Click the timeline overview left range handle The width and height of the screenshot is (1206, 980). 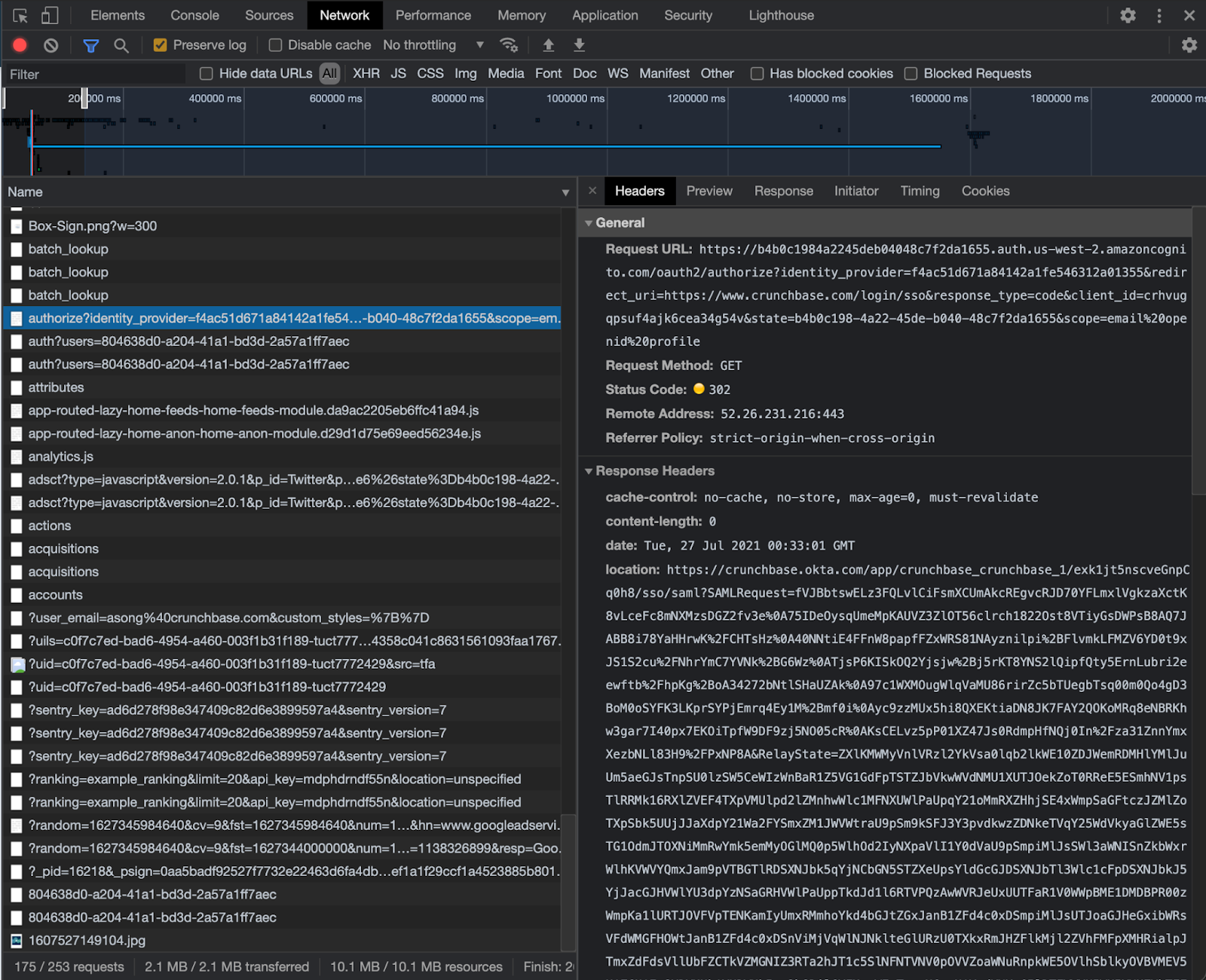(5, 98)
